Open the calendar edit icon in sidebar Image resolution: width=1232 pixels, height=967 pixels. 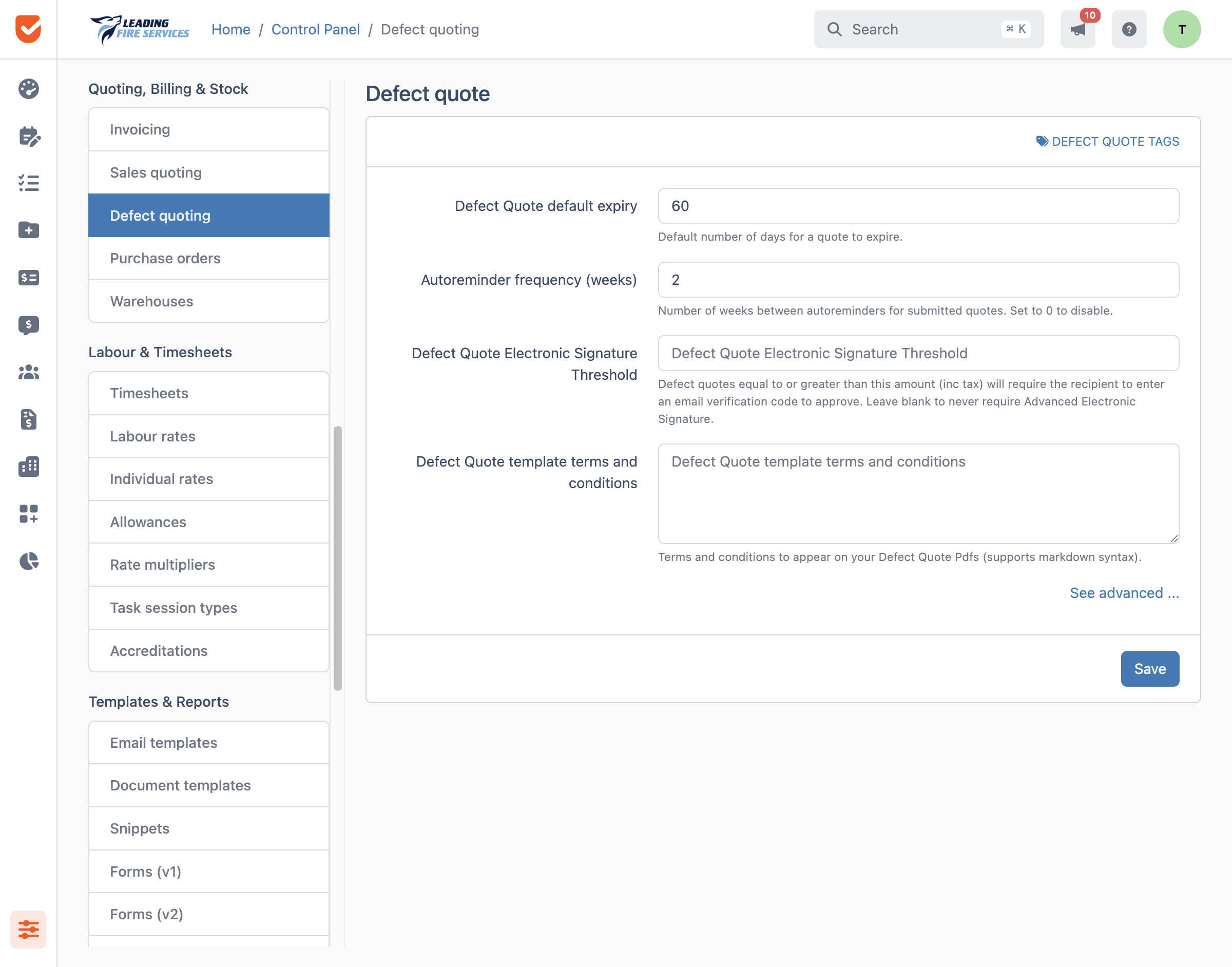click(x=29, y=137)
